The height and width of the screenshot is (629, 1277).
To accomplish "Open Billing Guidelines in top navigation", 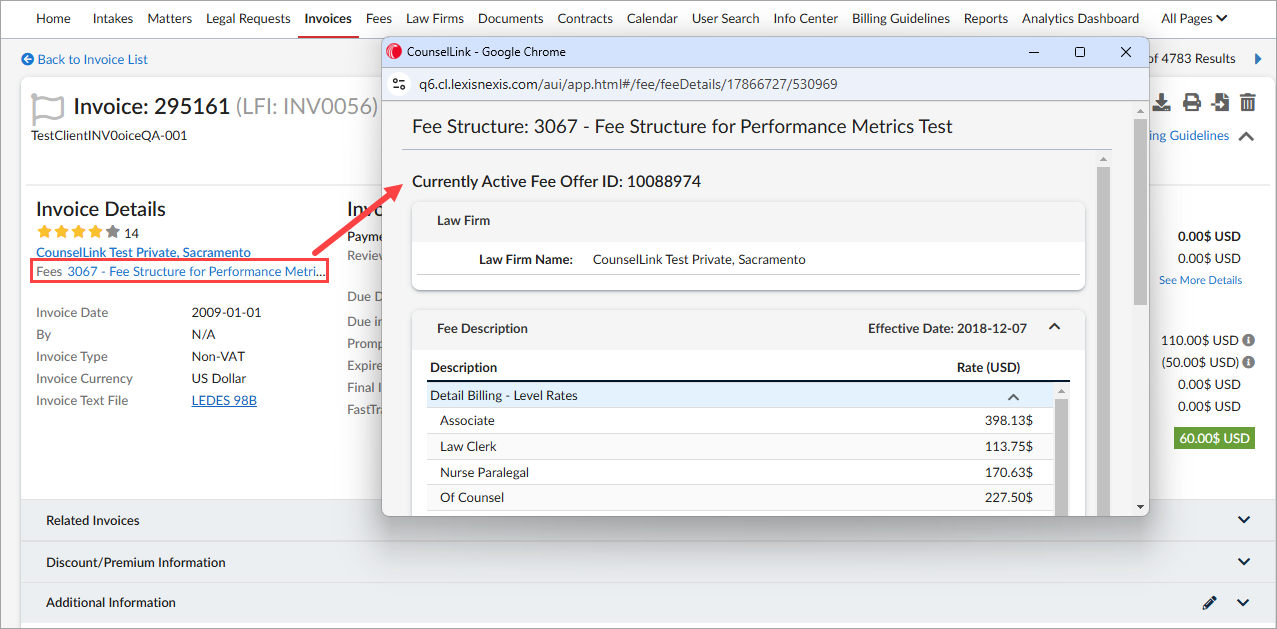I will 901,18.
